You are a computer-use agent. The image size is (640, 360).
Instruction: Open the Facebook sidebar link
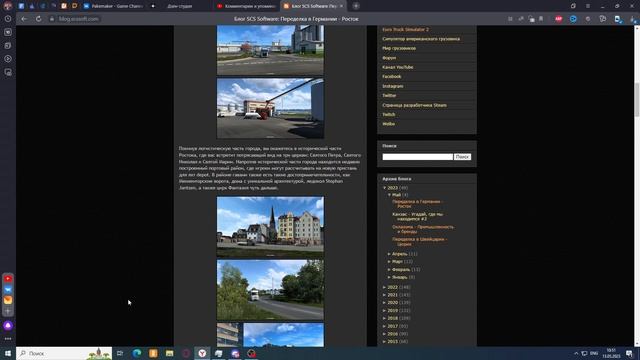(391, 77)
